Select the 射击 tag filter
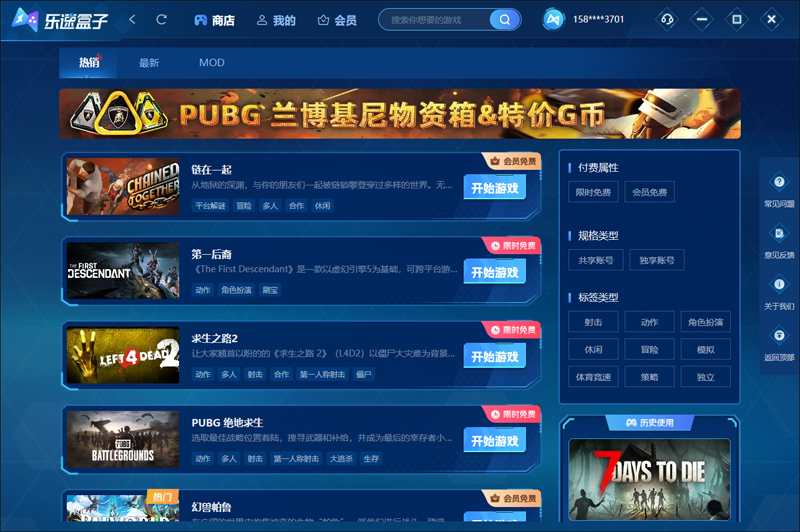The width and height of the screenshot is (800, 532). pos(593,322)
